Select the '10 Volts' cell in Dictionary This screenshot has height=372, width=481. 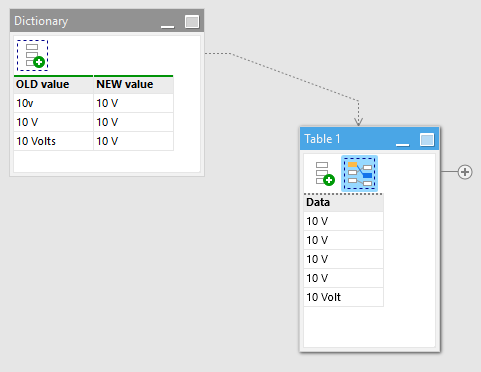click(53, 141)
